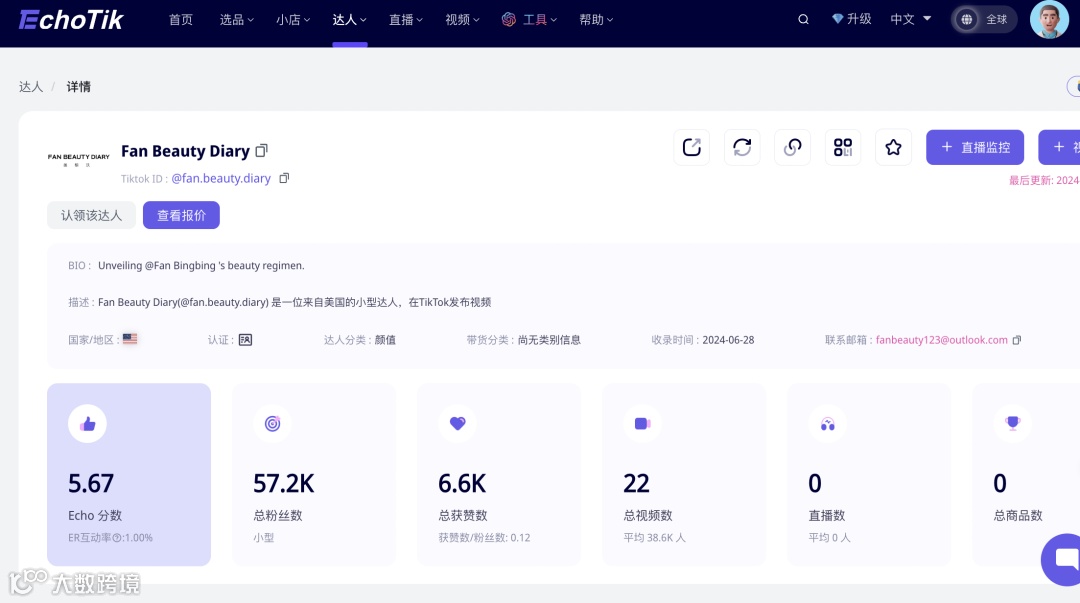Click the open-in-new-window share icon
Screen dimensions: 1080x603
tap(692, 147)
